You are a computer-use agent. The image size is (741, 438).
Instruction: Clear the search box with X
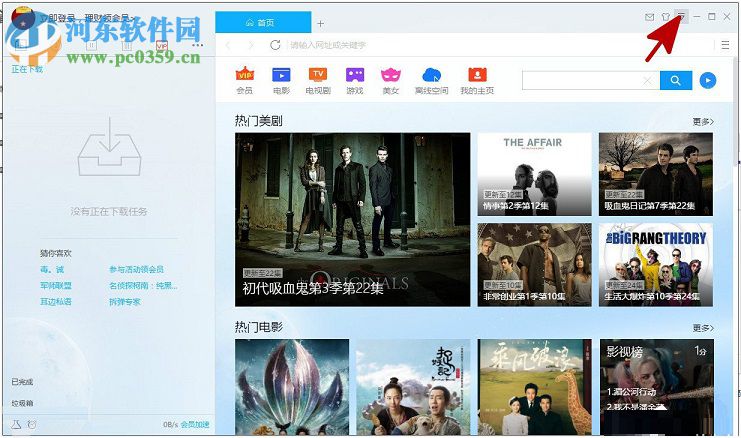[648, 81]
